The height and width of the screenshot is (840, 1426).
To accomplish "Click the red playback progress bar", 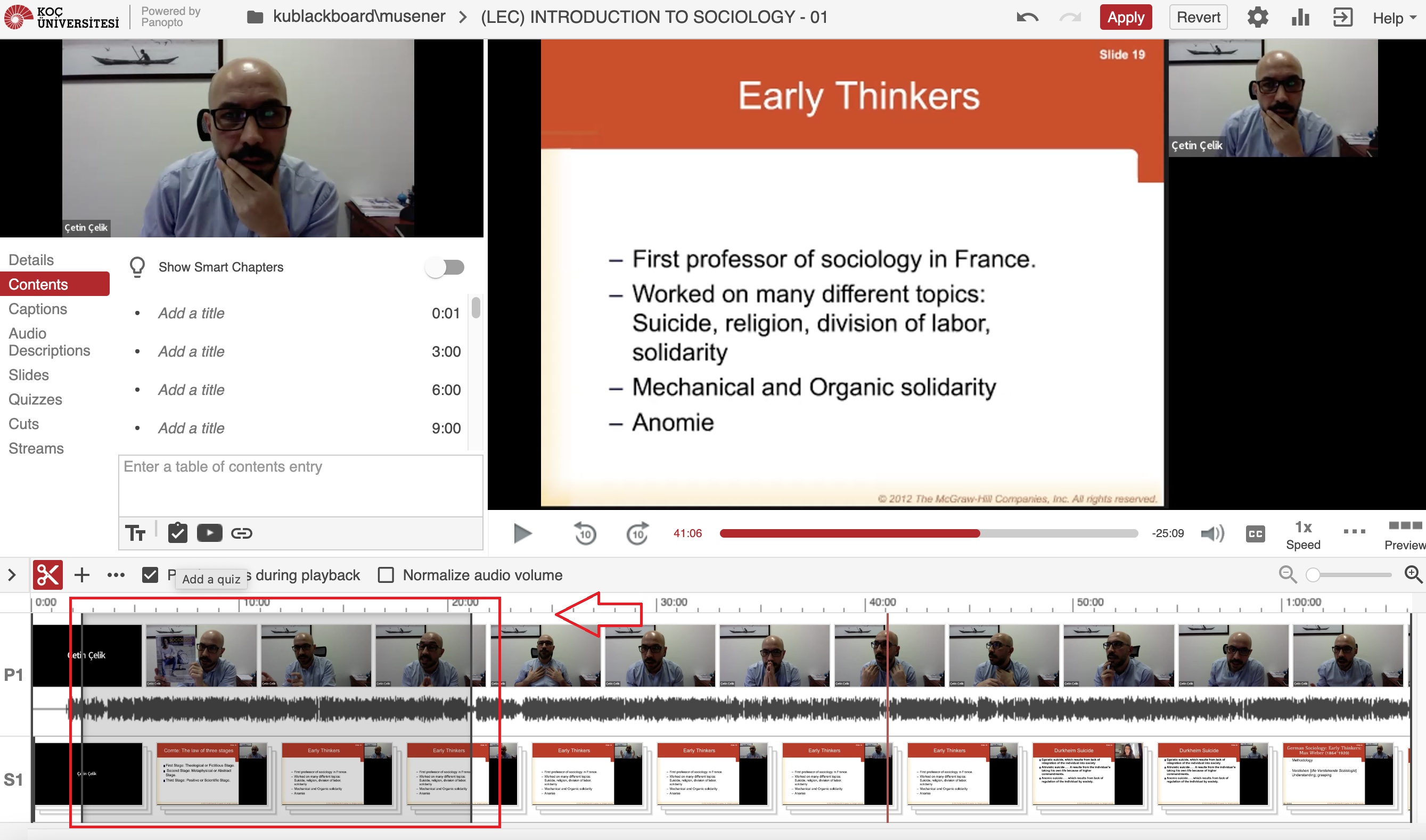I will [849, 534].
